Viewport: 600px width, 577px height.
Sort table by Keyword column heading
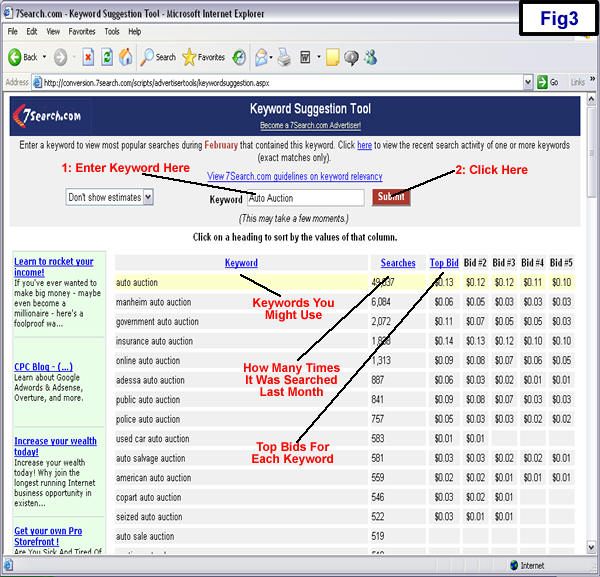tap(241, 263)
